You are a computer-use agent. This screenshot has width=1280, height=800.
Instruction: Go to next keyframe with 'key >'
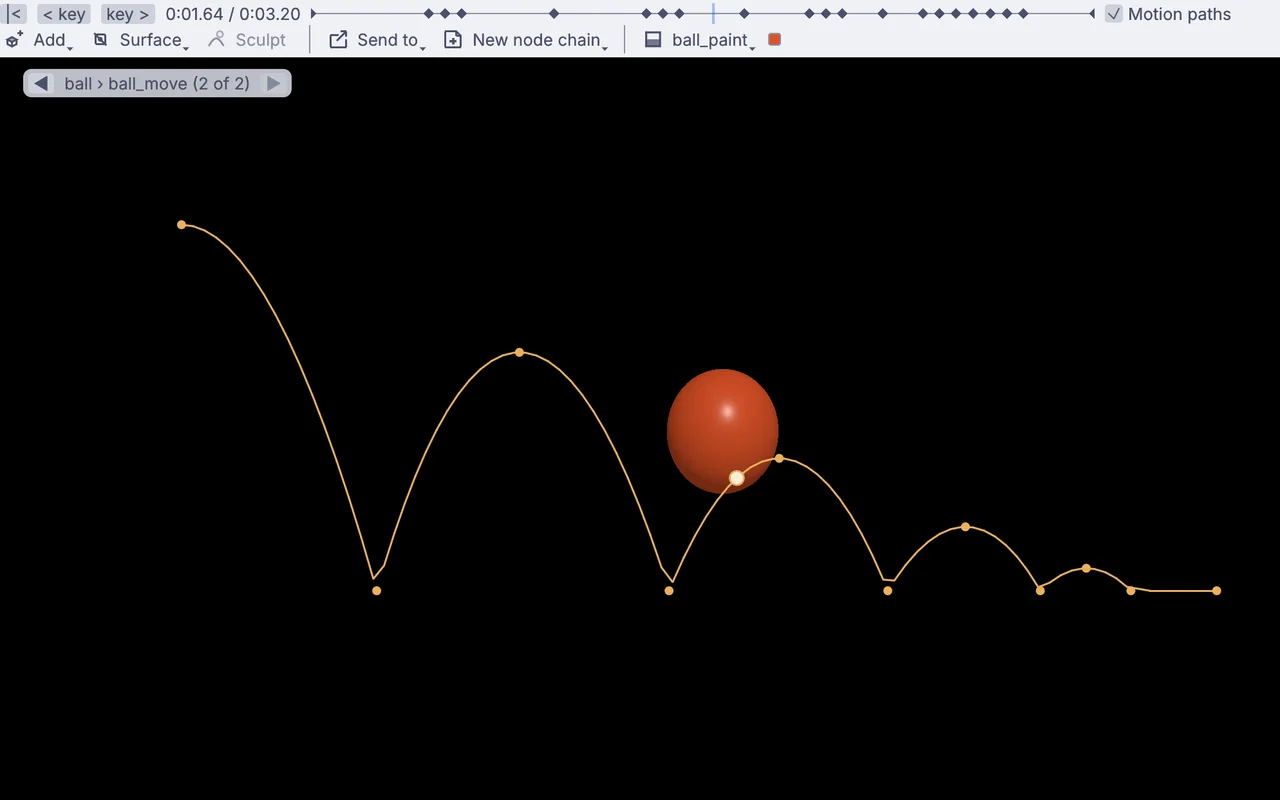click(128, 14)
